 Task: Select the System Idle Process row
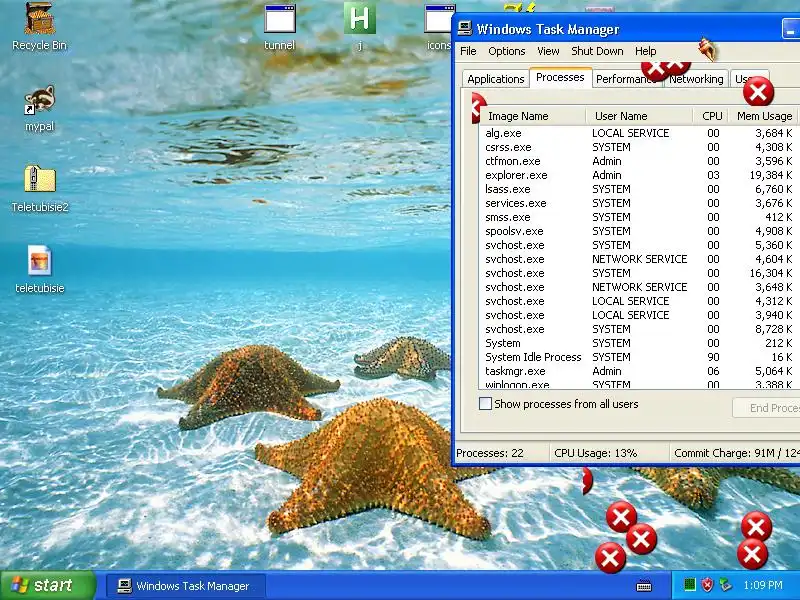pyautogui.click(x=639, y=357)
